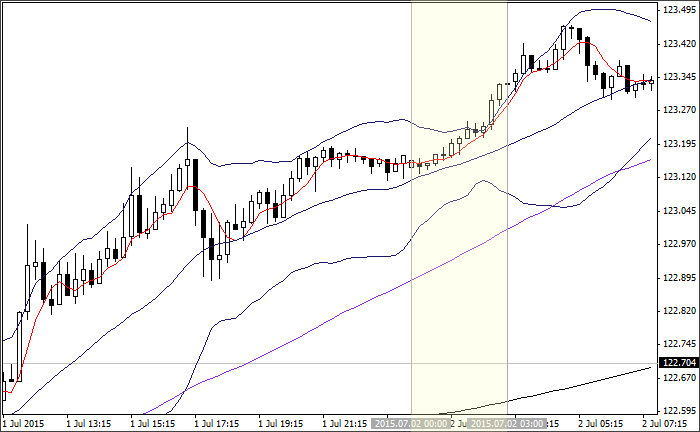
Task: Click the 1 Jul 15:15 time label
Action: click(153, 423)
